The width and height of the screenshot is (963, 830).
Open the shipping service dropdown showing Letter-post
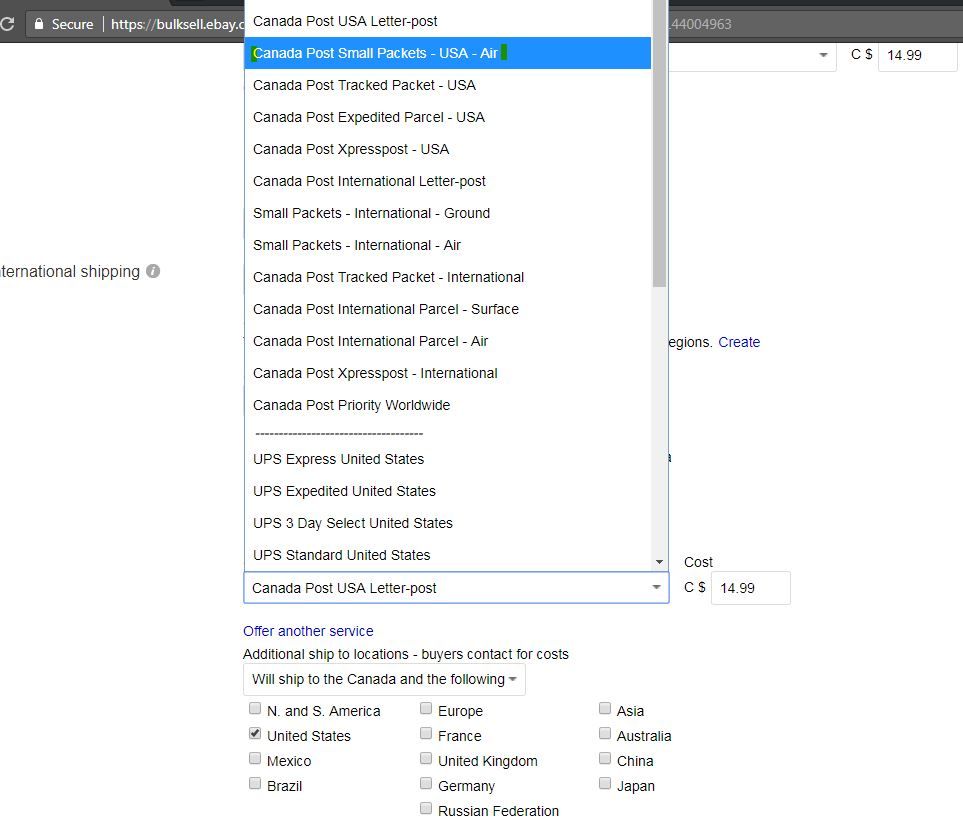456,588
